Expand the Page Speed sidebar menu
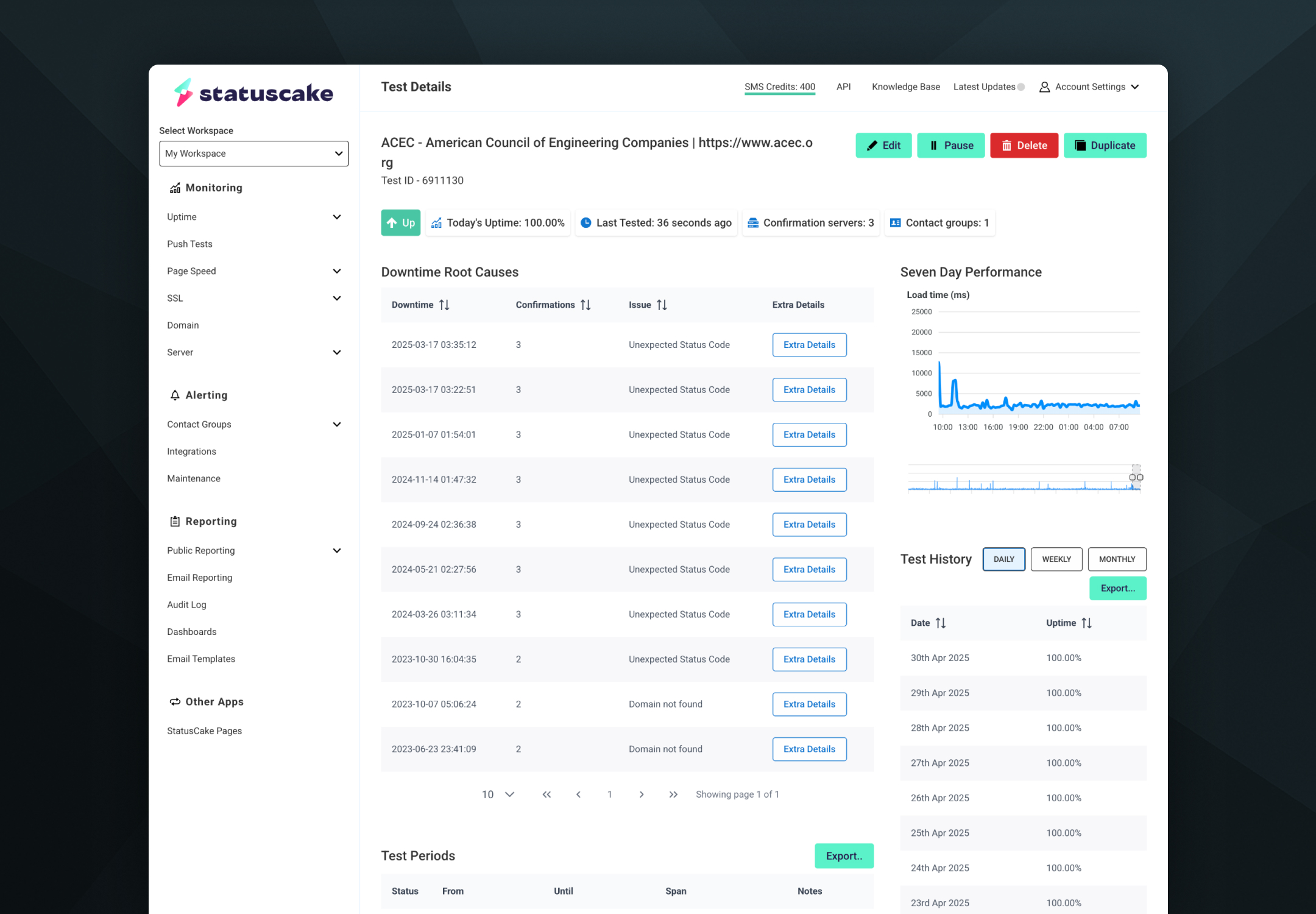 tap(337, 271)
